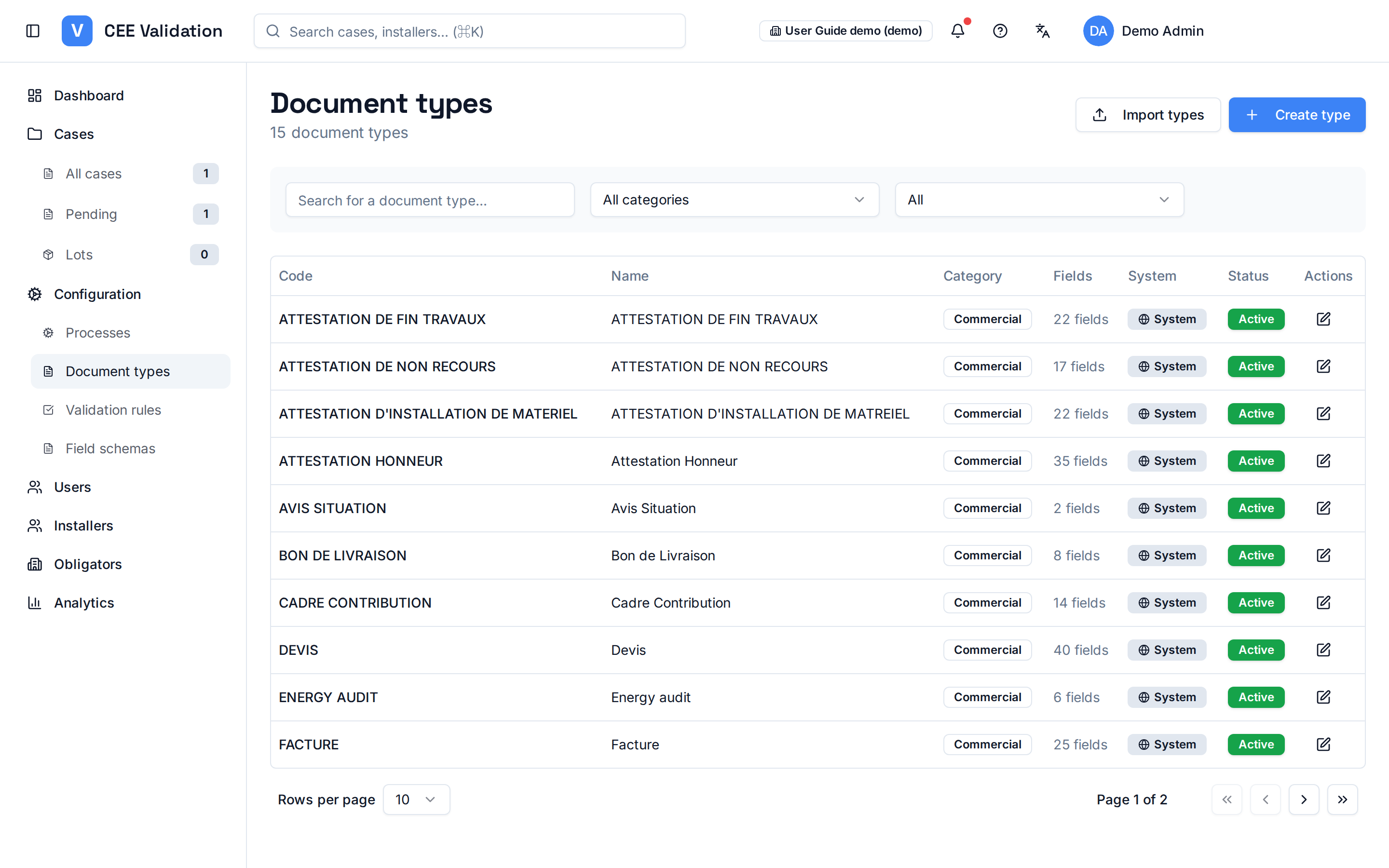Open the All status filter dropdown
This screenshot has height=868, width=1389.
pyautogui.click(x=1039, y=200)
